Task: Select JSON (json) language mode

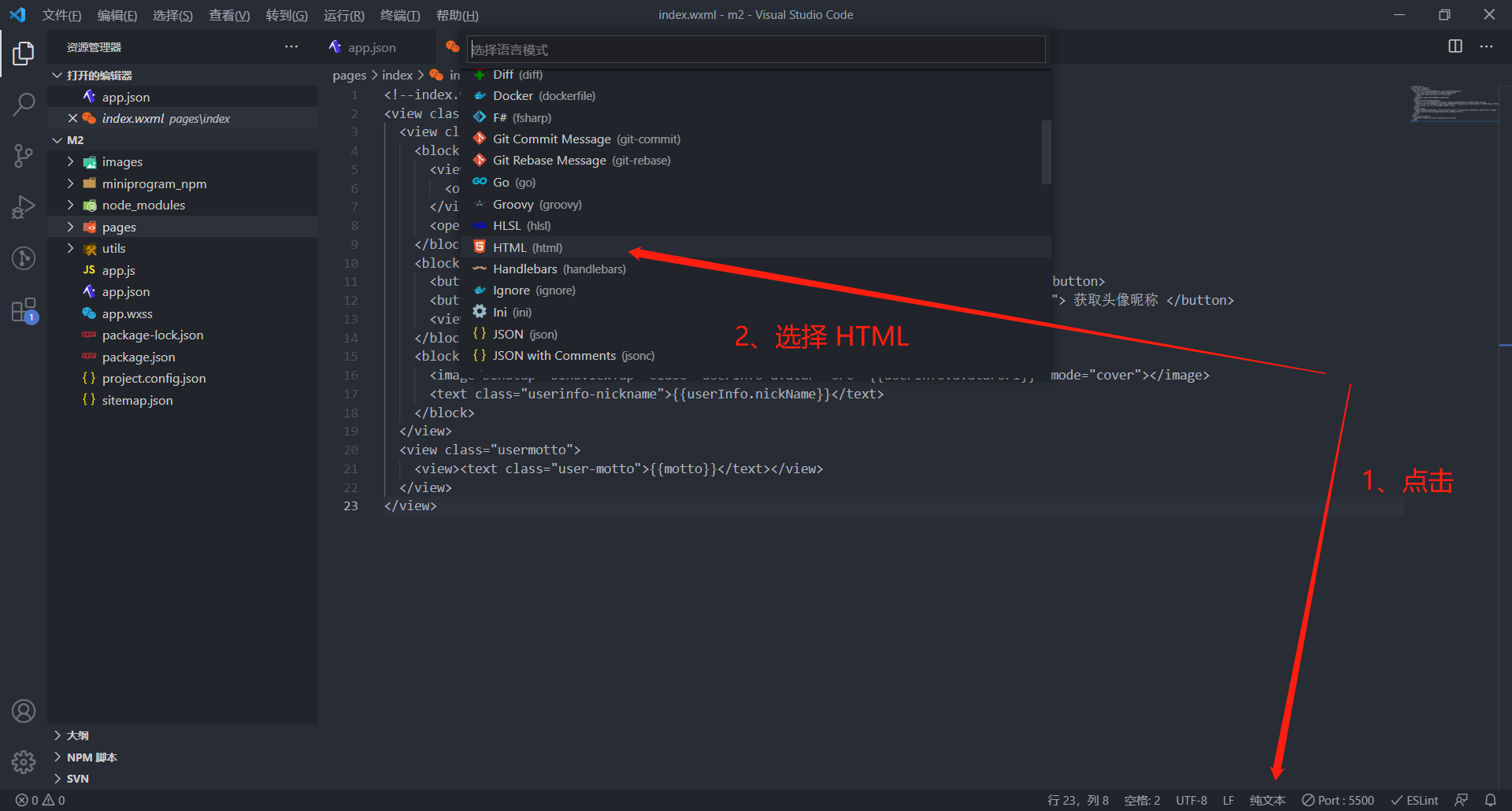Action: (756, 334)
